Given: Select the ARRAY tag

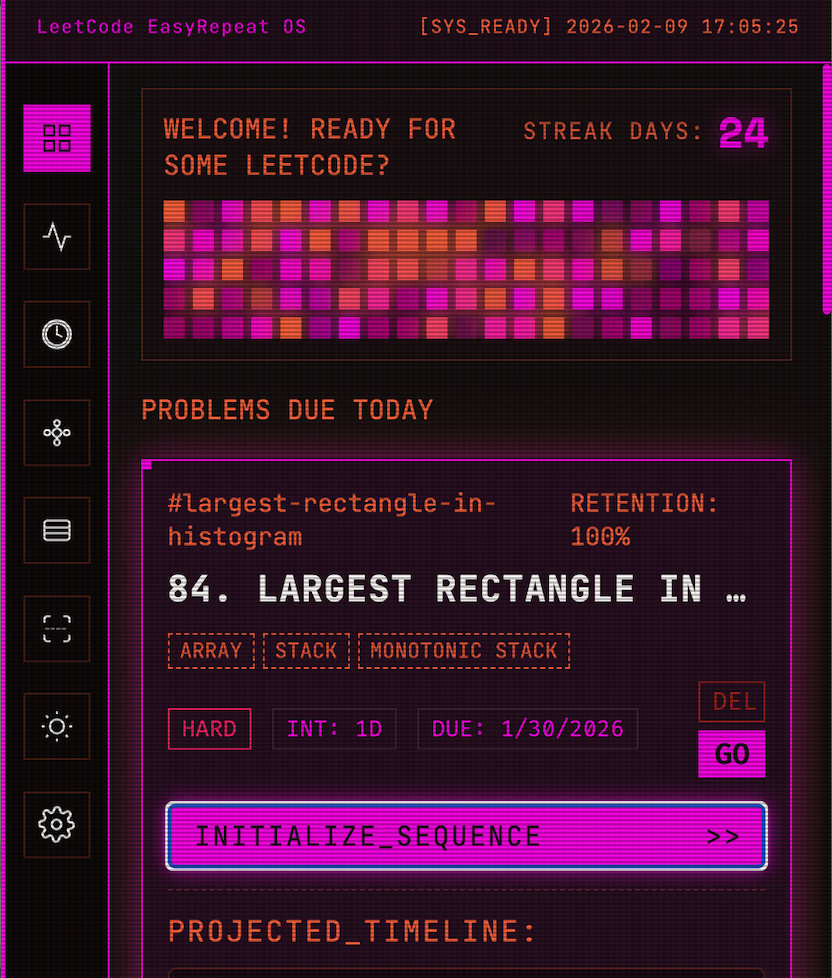Looking at the screenshot, I should (211, 651).
